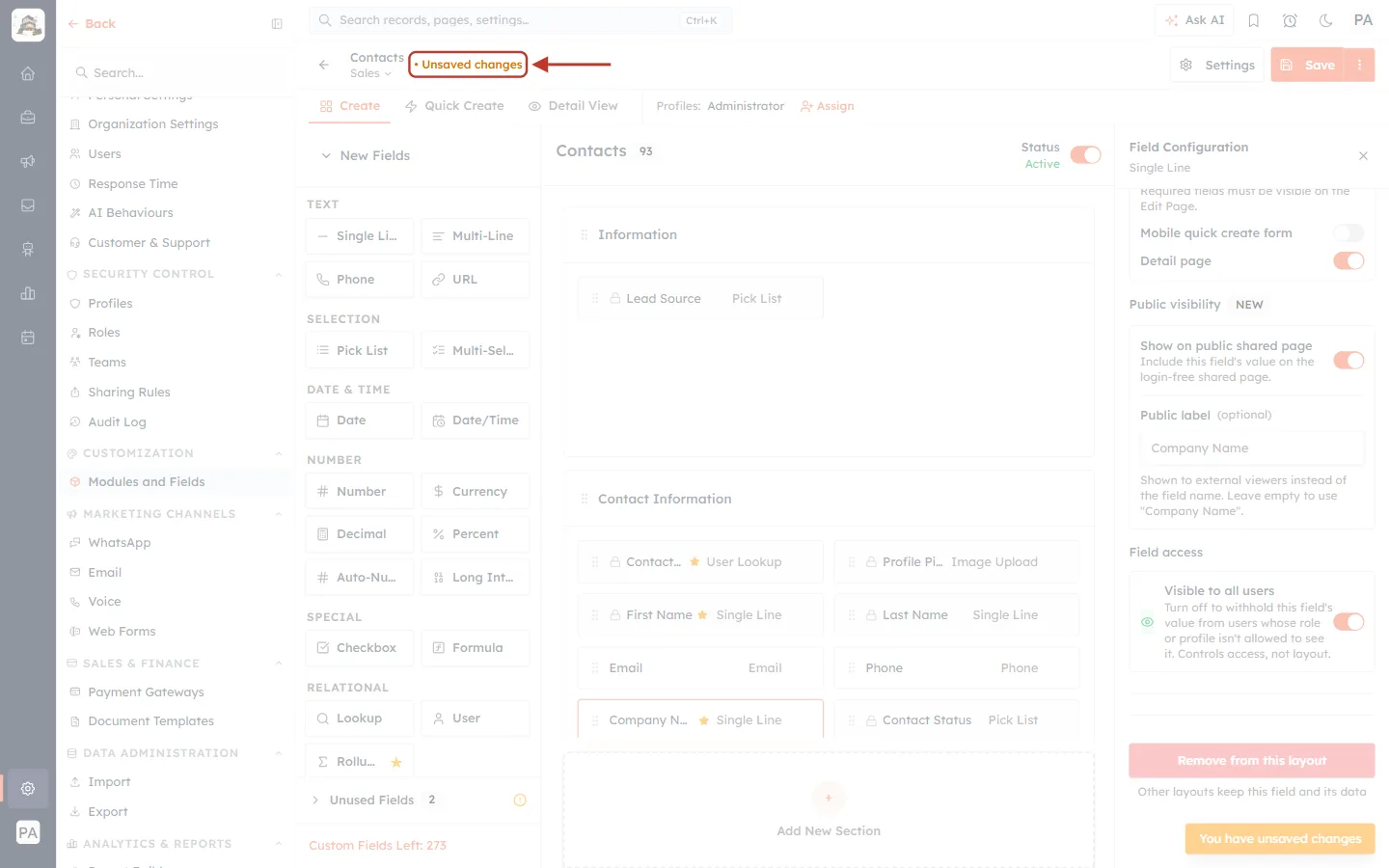This screenshot has height=868, width=1389.
Task: Click the Assign profiles link
Action: point(828,106)
